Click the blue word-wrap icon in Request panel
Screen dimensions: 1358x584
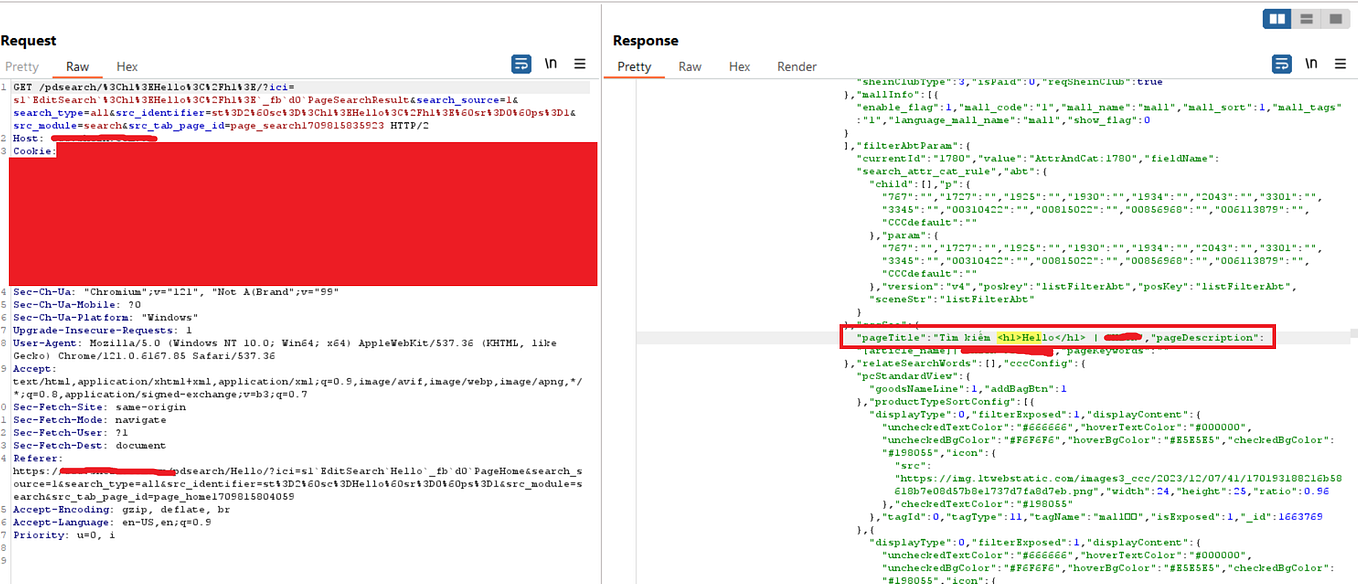[x=521, y=63]
